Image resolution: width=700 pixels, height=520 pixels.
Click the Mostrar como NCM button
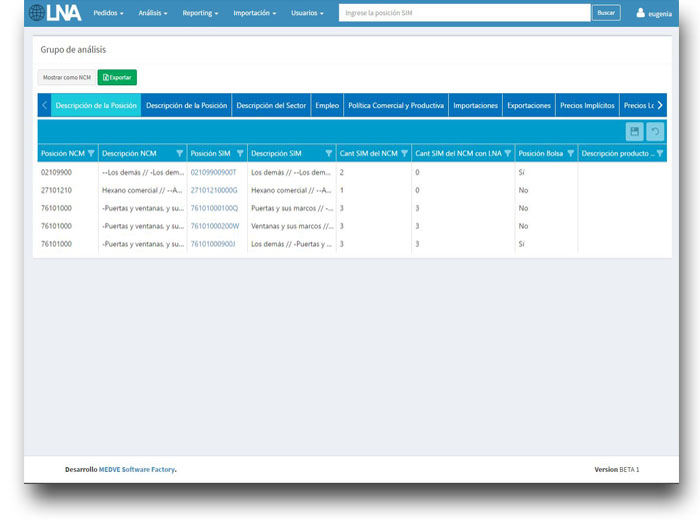point(66,77)
